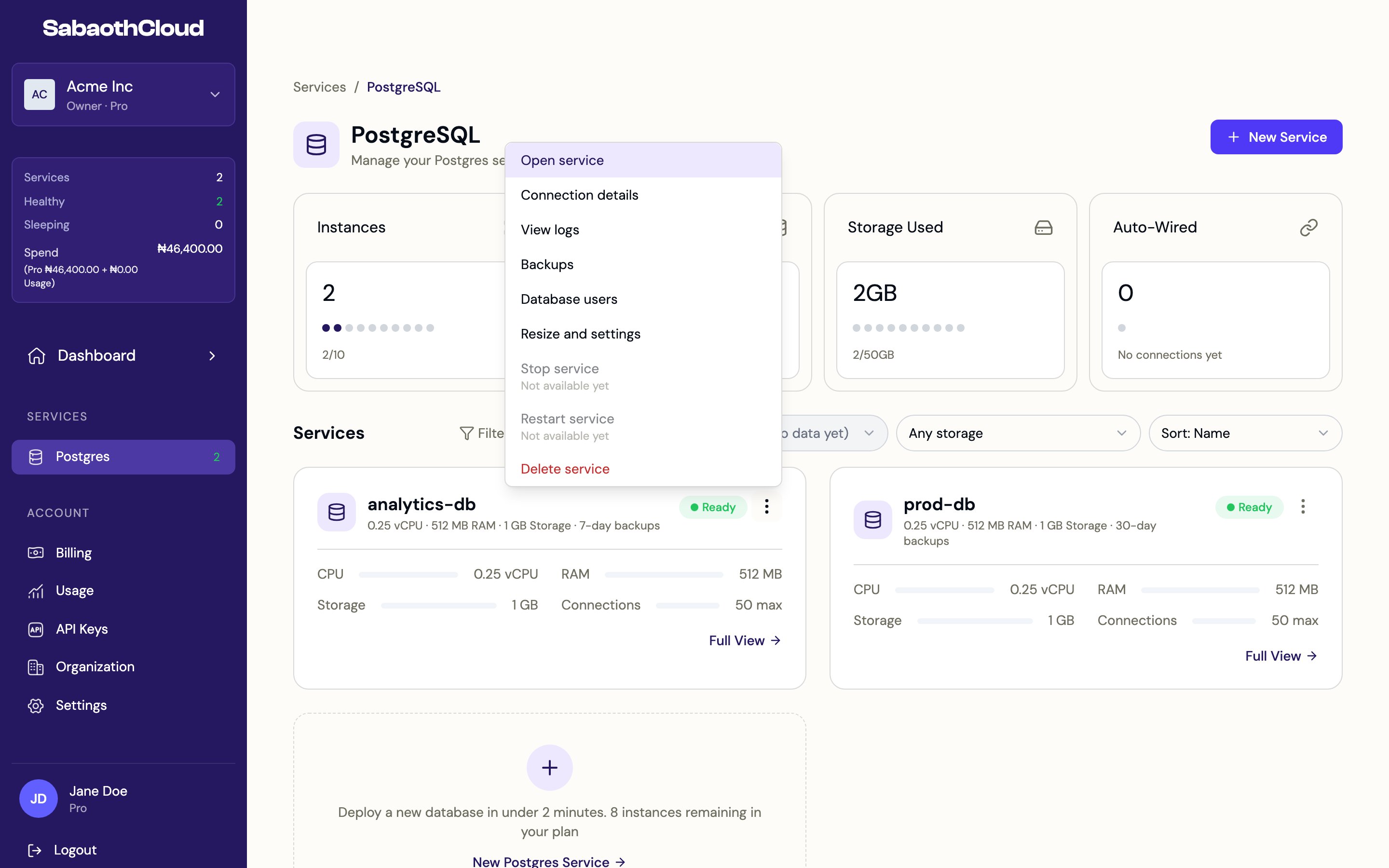Click the Storage Used drive icon
This screenshot has width=1389, height=868.
tap(1043, 228)
